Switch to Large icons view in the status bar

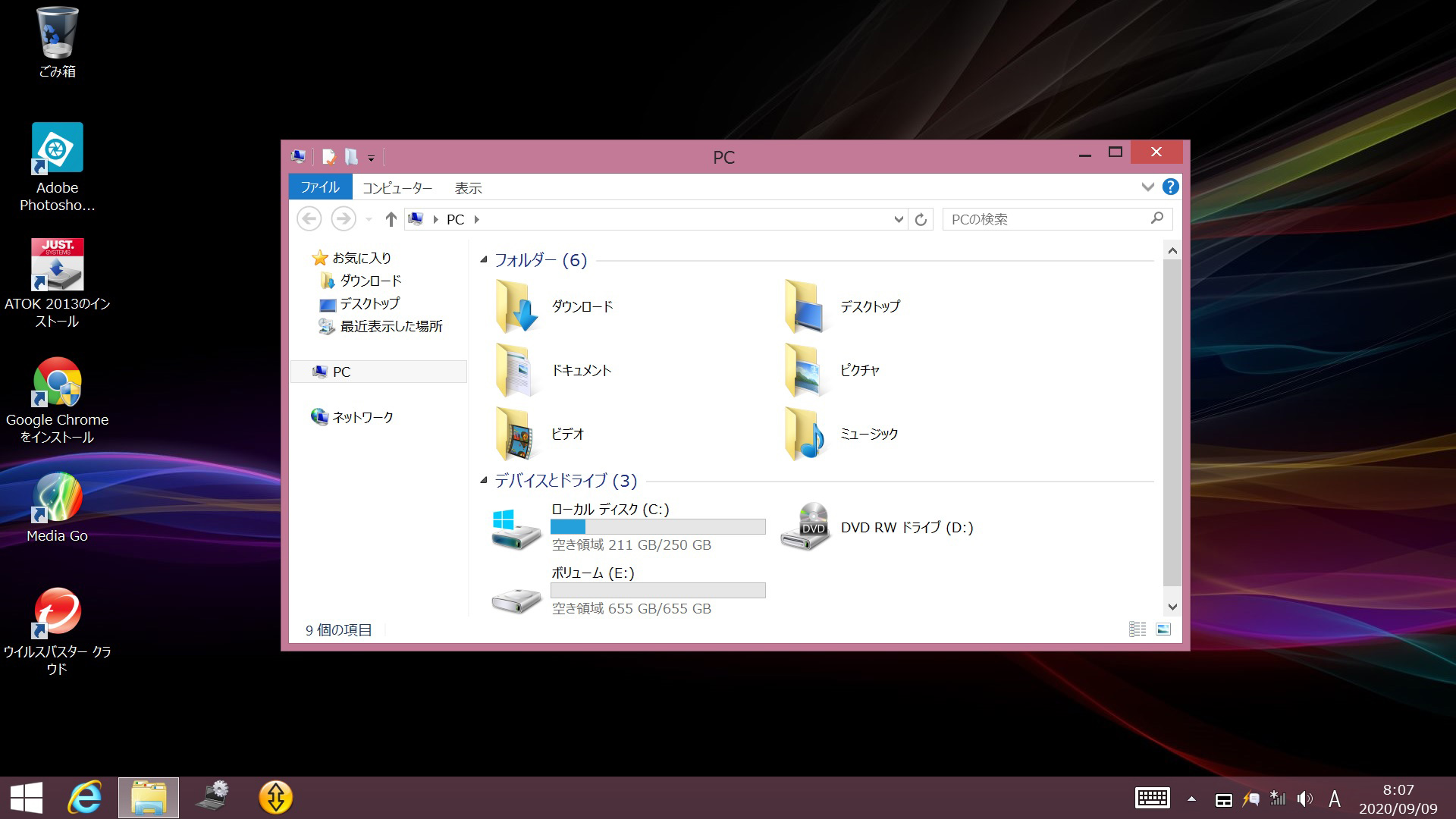1163,629
